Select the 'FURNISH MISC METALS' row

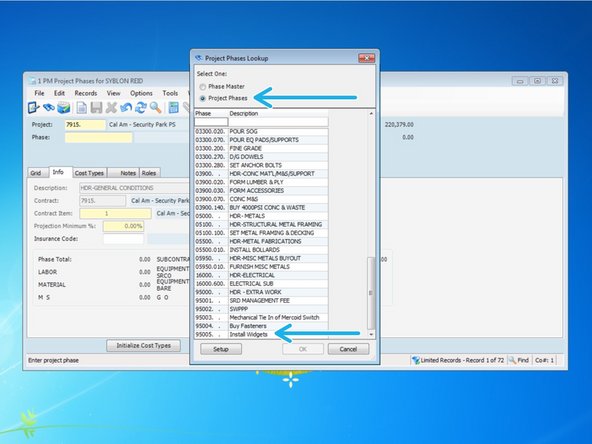[261, 267]
